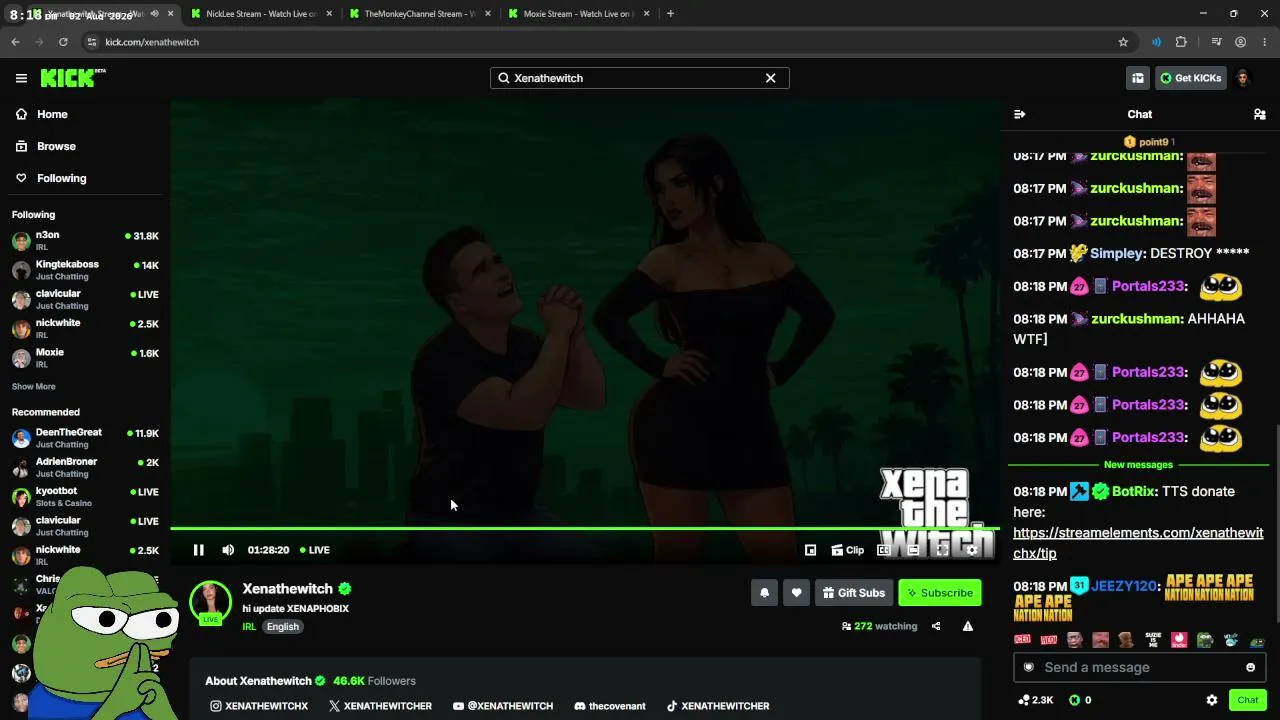1280x720 pixels.
Task: Clear the Xenathewitch search text
Action: [x=770, y=78]
